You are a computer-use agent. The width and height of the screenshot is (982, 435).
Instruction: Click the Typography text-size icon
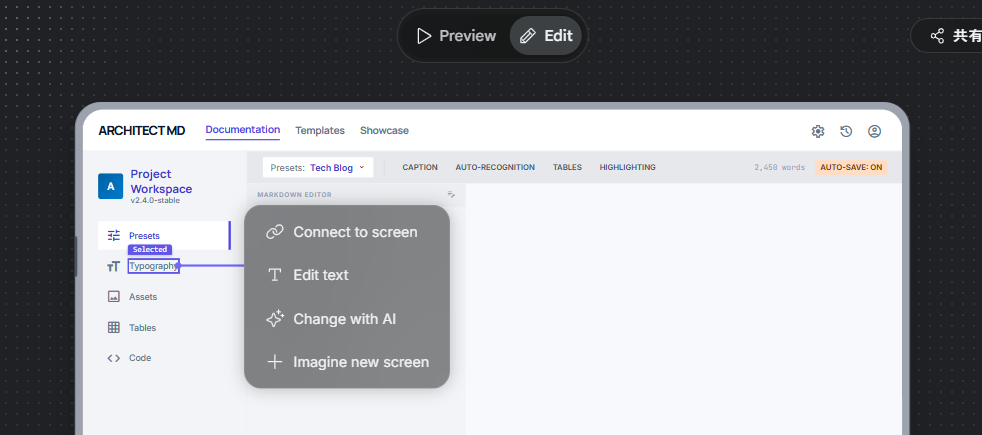point(114,266)
